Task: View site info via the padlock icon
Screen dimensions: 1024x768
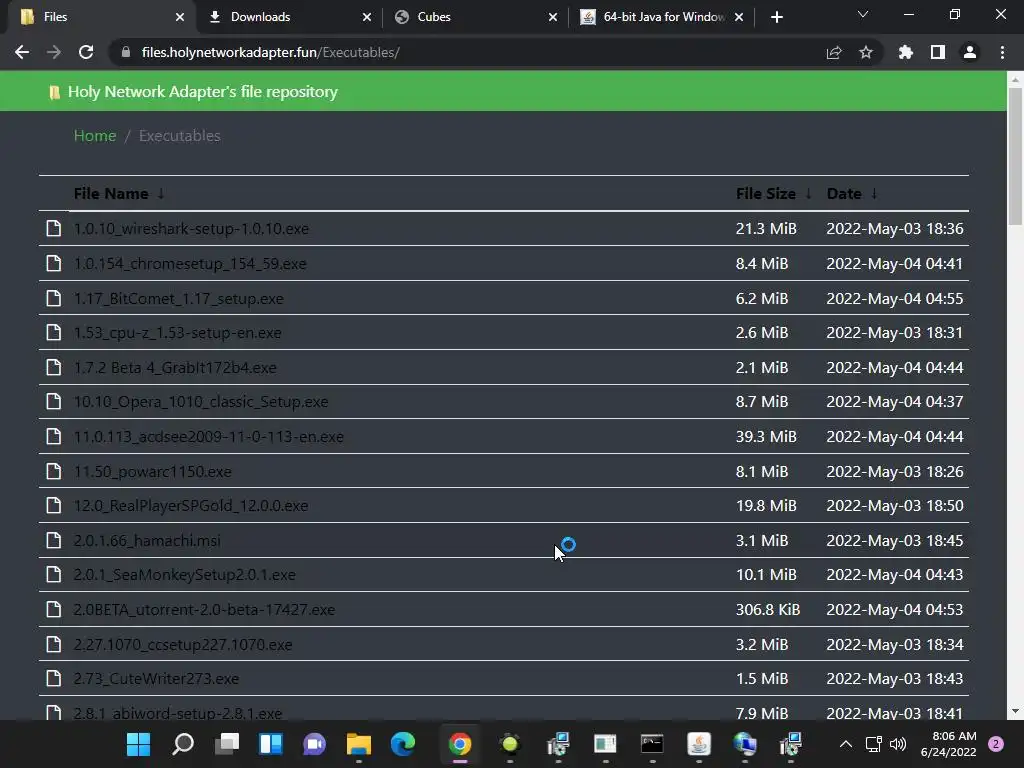Action: point(126,52)
